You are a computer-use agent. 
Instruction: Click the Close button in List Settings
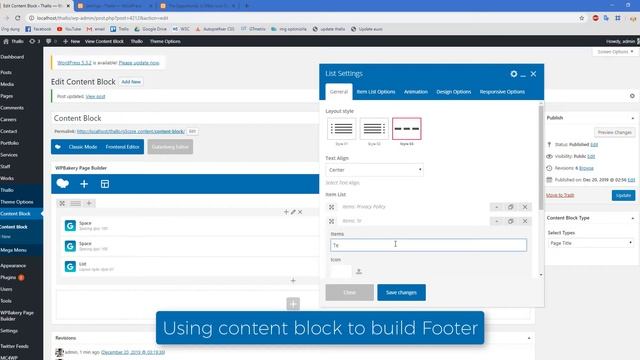point(349,293)
